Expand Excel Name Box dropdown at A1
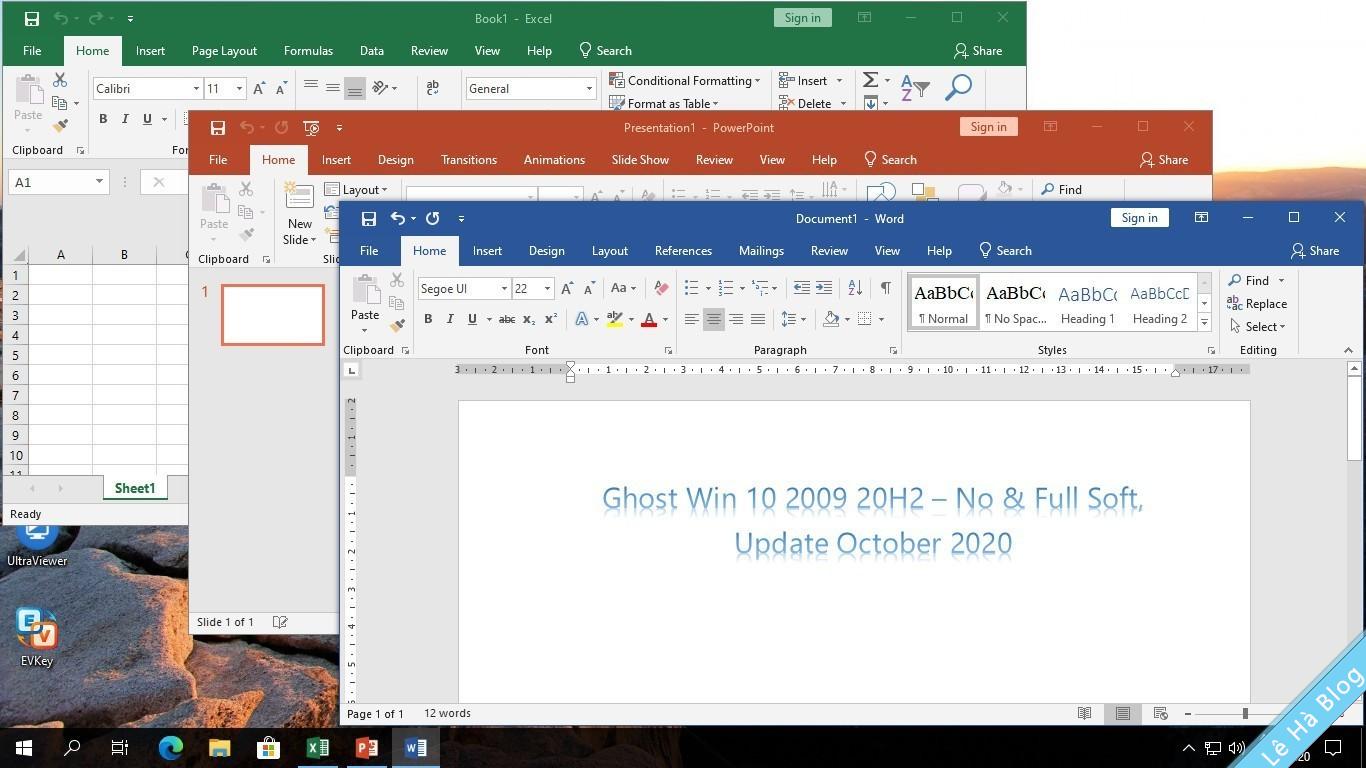 click(x=99, y=182)
